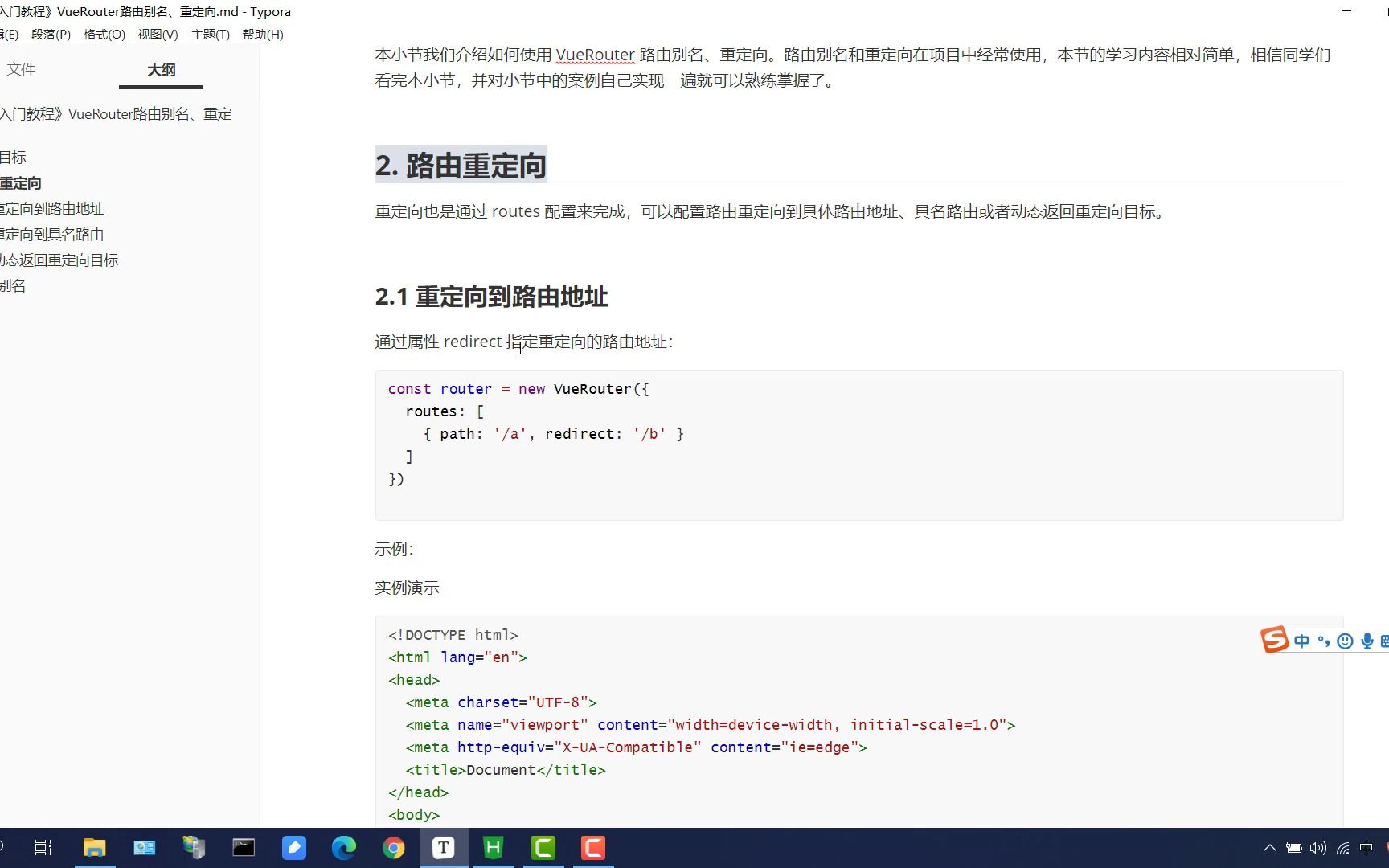Open HBuilder from the taskbar

494,848
